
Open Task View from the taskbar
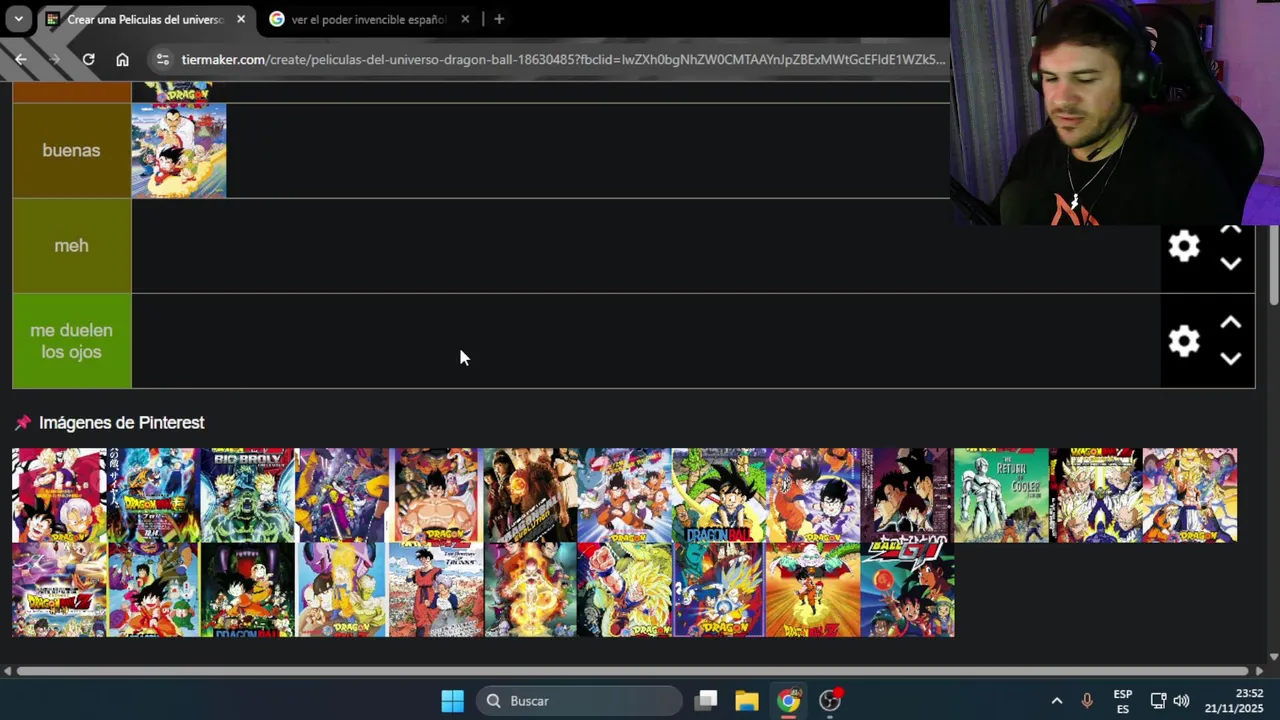click(x=706, y=701)
